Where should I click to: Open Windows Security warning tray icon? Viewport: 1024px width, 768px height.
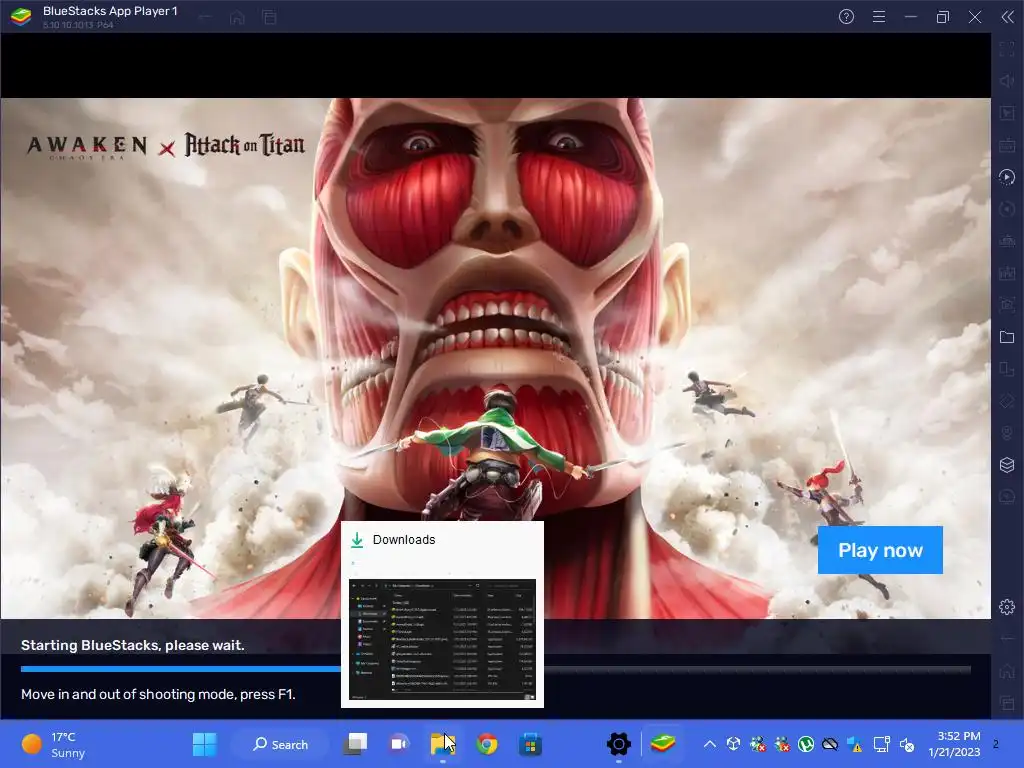[x=854, y=744]
